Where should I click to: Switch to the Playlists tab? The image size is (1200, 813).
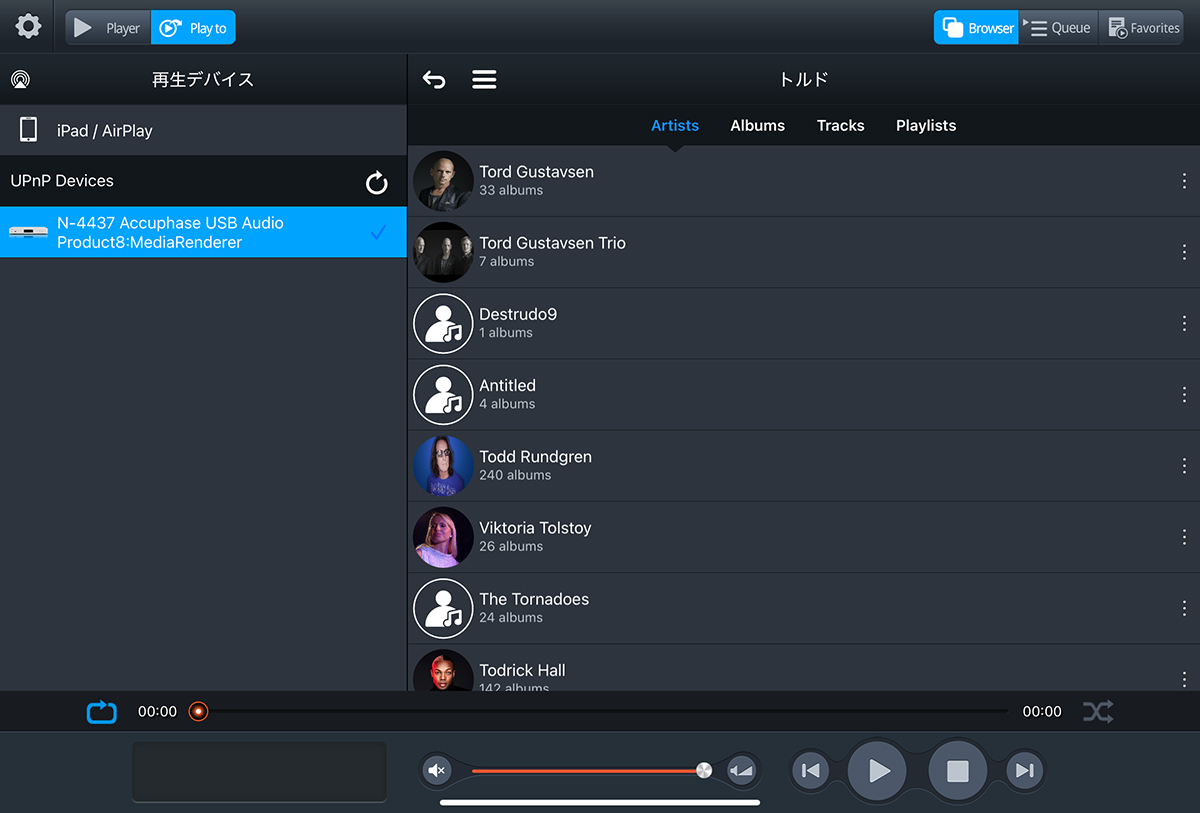[925, 126]
